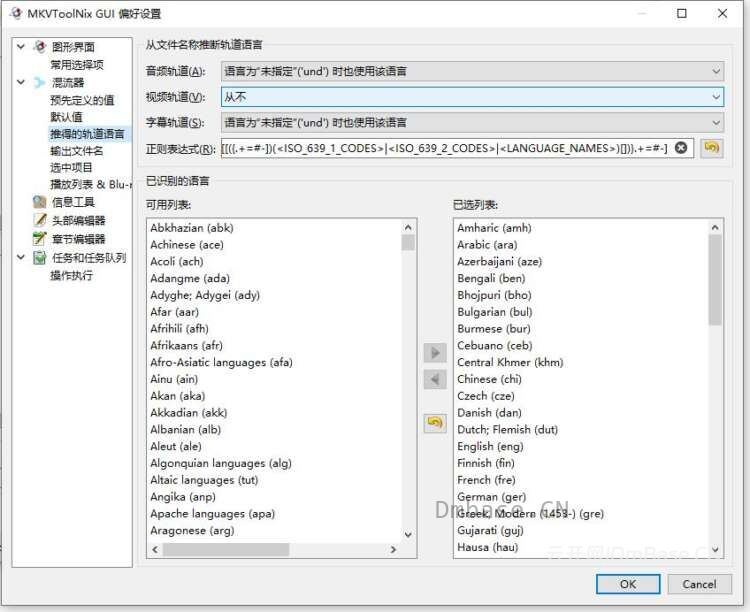Select 选中项目 in the settings tree
The width and height of the screenshot is (750, 612).
(71, 167)
